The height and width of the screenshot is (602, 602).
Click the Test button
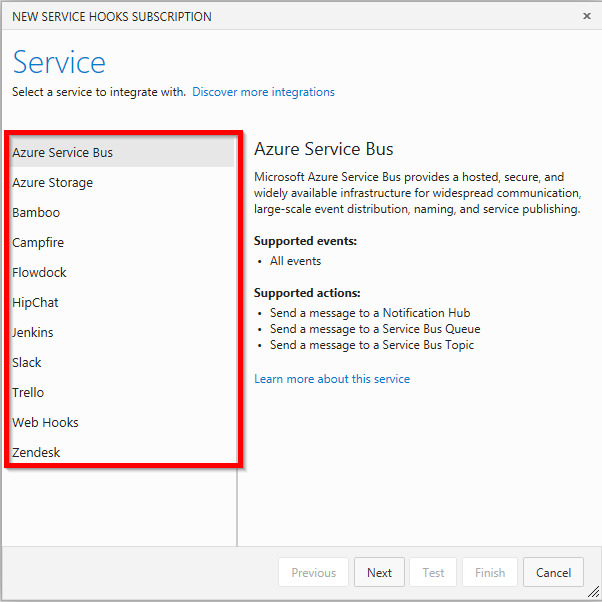433,572
